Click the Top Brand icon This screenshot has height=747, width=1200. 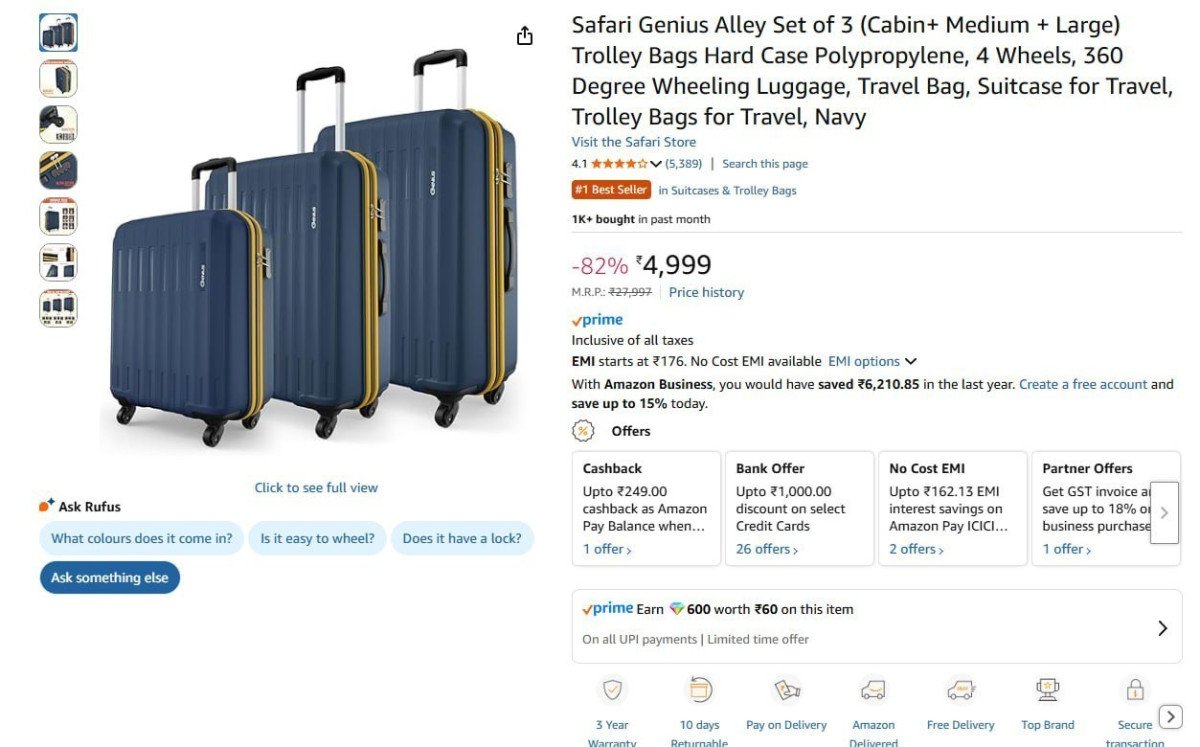[x=1047, y=689]
